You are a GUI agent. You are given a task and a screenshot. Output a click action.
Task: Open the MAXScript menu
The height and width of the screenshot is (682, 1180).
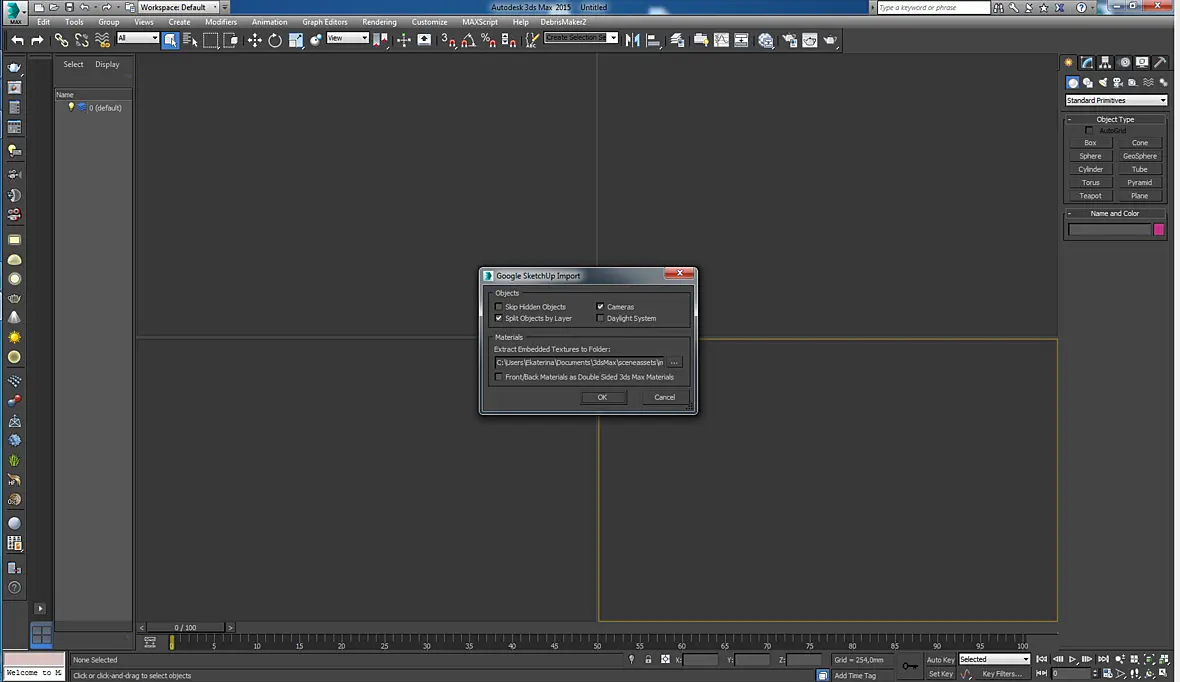tap(479, 22)
